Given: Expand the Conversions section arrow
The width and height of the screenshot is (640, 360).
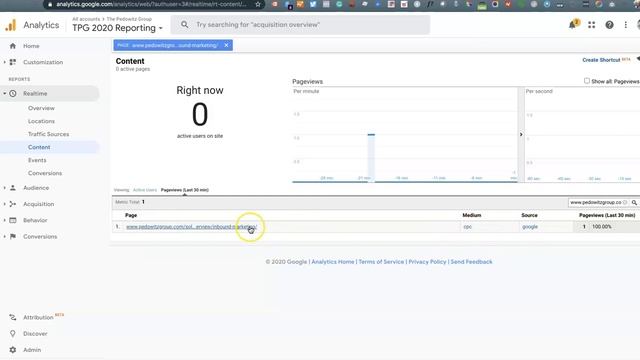Looking at the screenshot, I should click(4, 236).
